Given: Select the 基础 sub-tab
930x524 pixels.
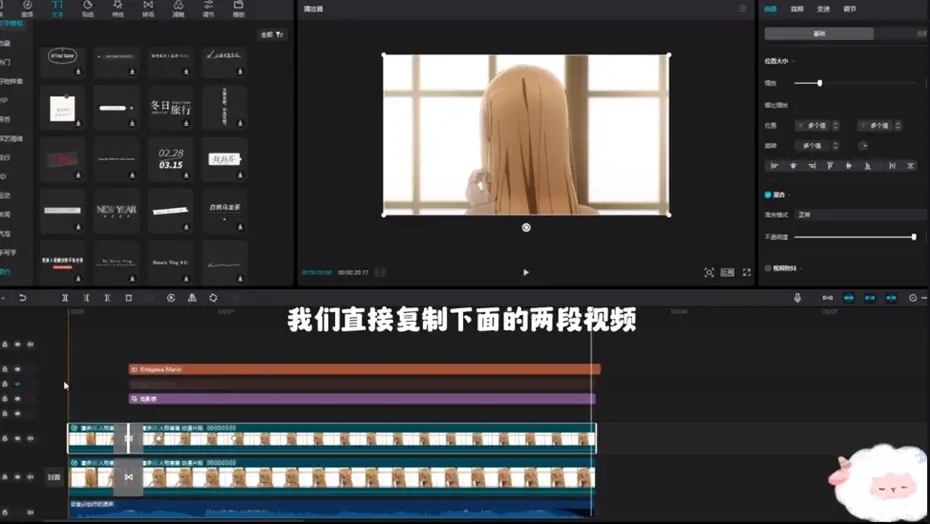Looking at the screenshot, I should 819,34.
